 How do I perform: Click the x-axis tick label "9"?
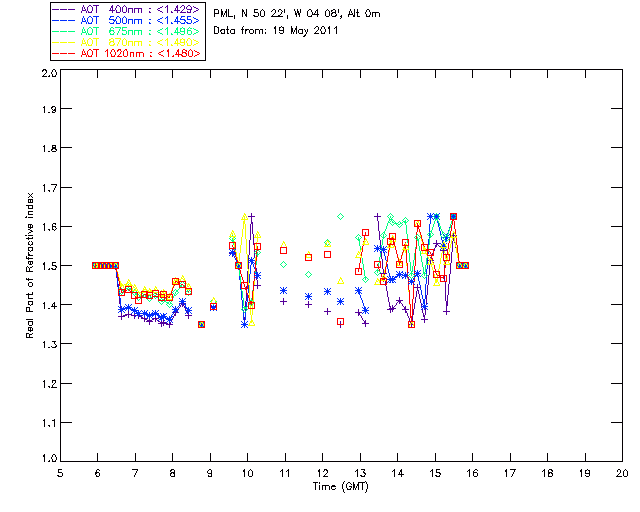tap(210, 473)
